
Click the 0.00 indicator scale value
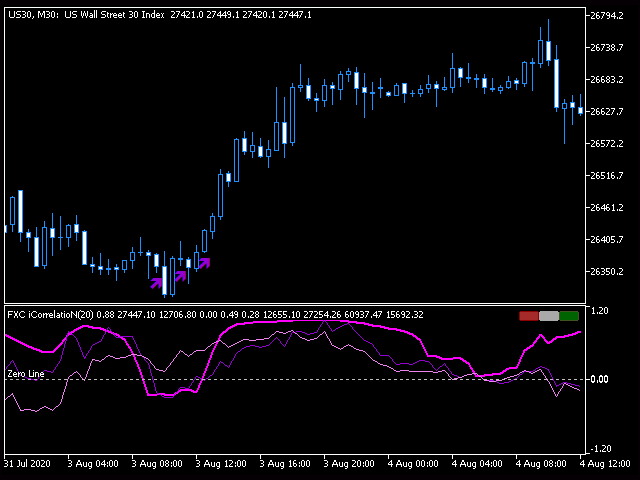[x=600, y=380]
